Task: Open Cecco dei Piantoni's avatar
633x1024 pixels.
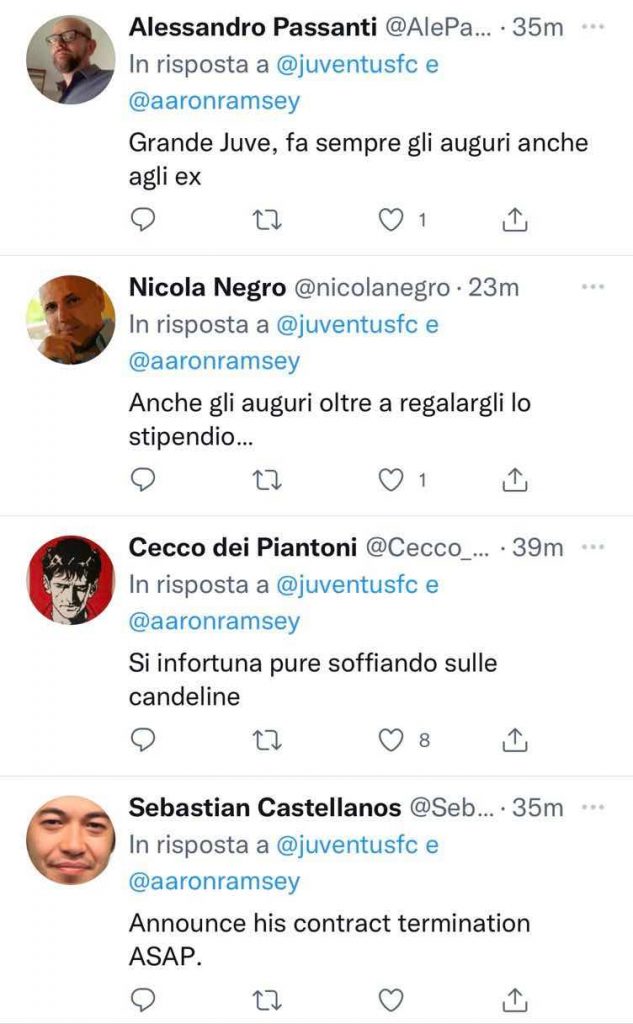Action: click(x=70, y=580)
